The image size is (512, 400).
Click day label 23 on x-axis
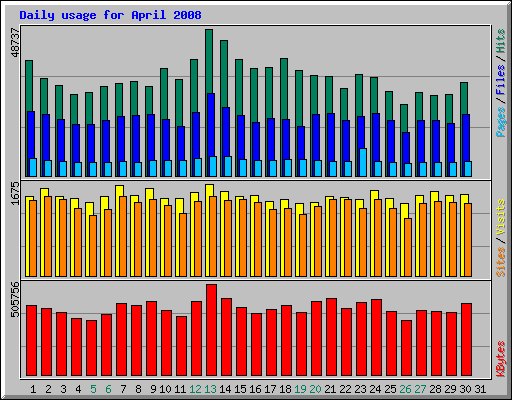pyautogui.click(x=360, y=389)
